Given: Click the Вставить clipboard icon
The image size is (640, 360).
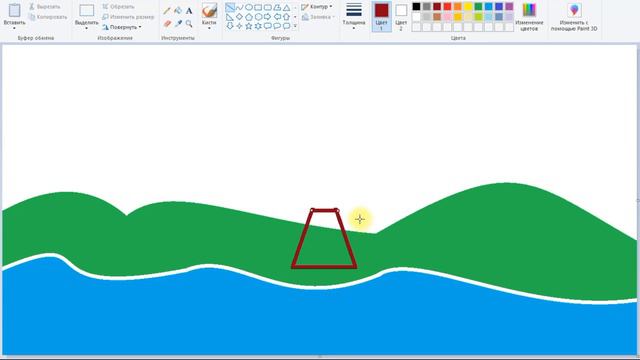Looking at the screenshot, I should tap(14, 10).
